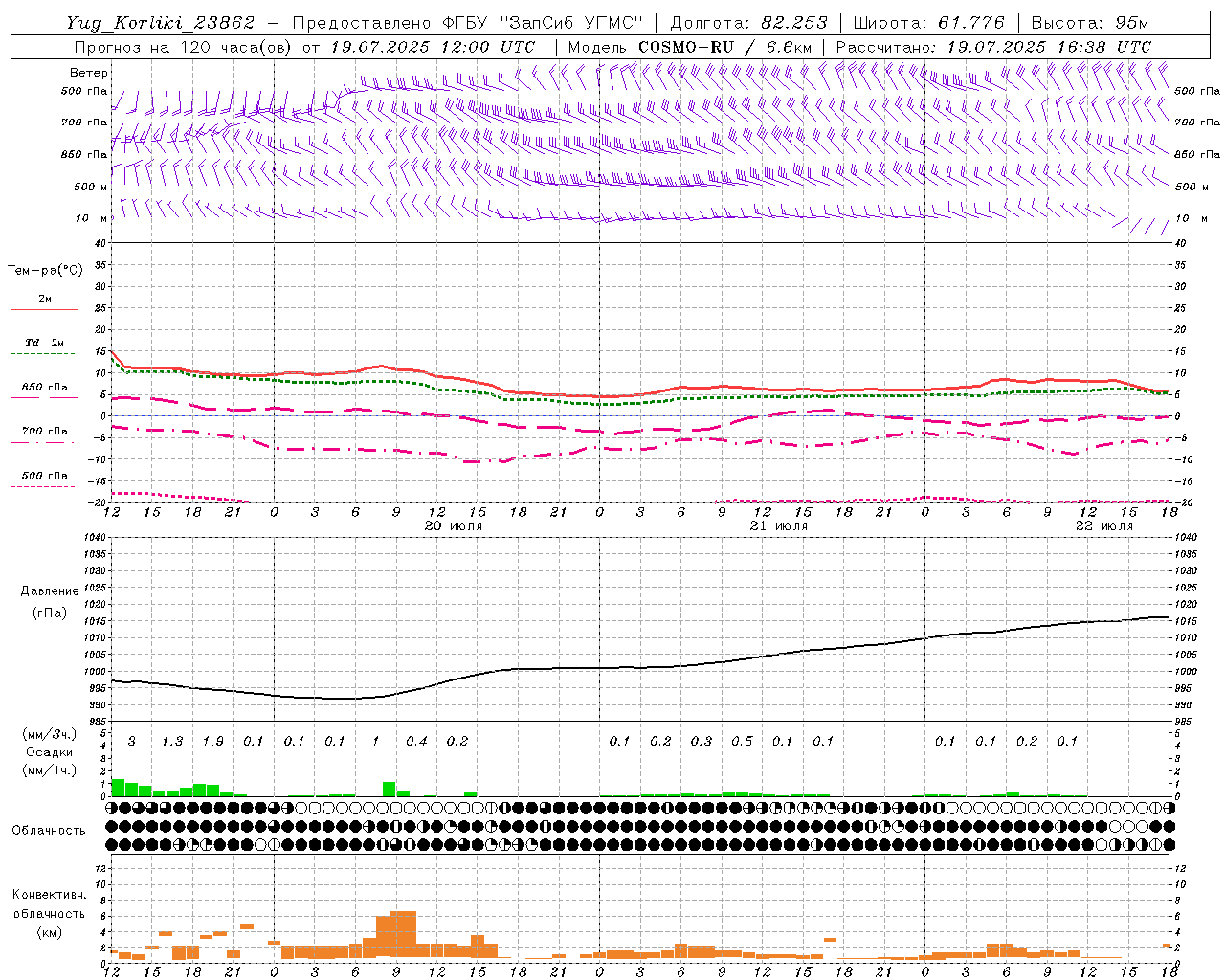
Task: Click the Широта: 61.776 header value
Action: [x=928, y=23]
